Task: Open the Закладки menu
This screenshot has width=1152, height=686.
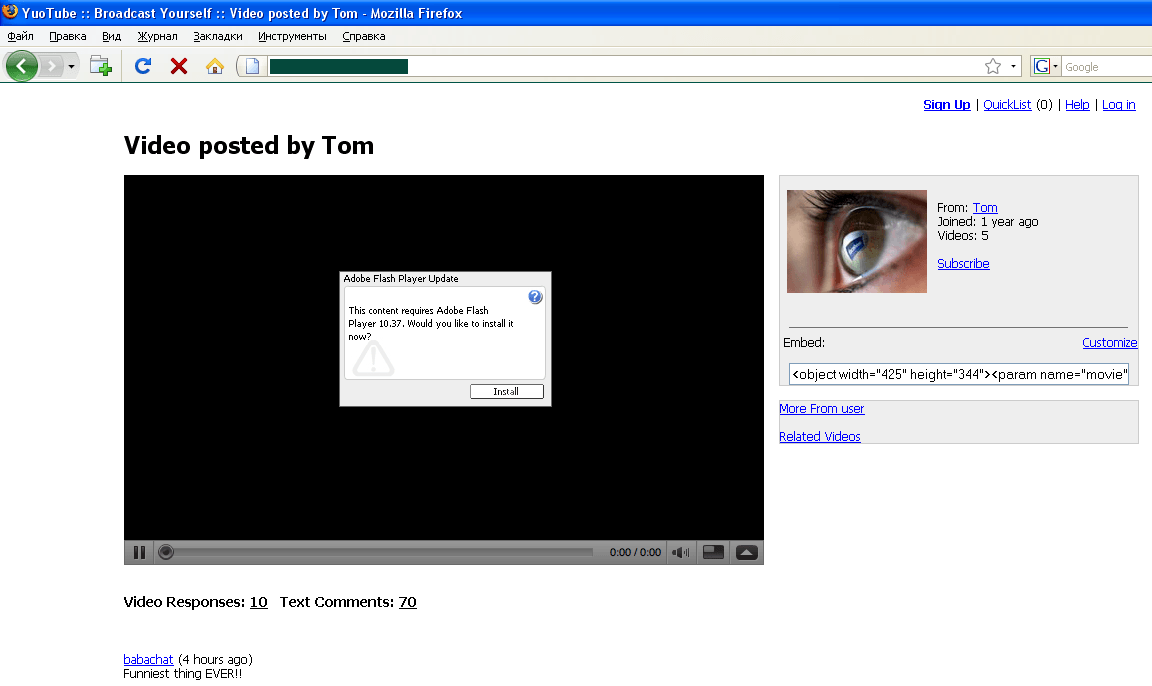Action: (x=217, y=36)
